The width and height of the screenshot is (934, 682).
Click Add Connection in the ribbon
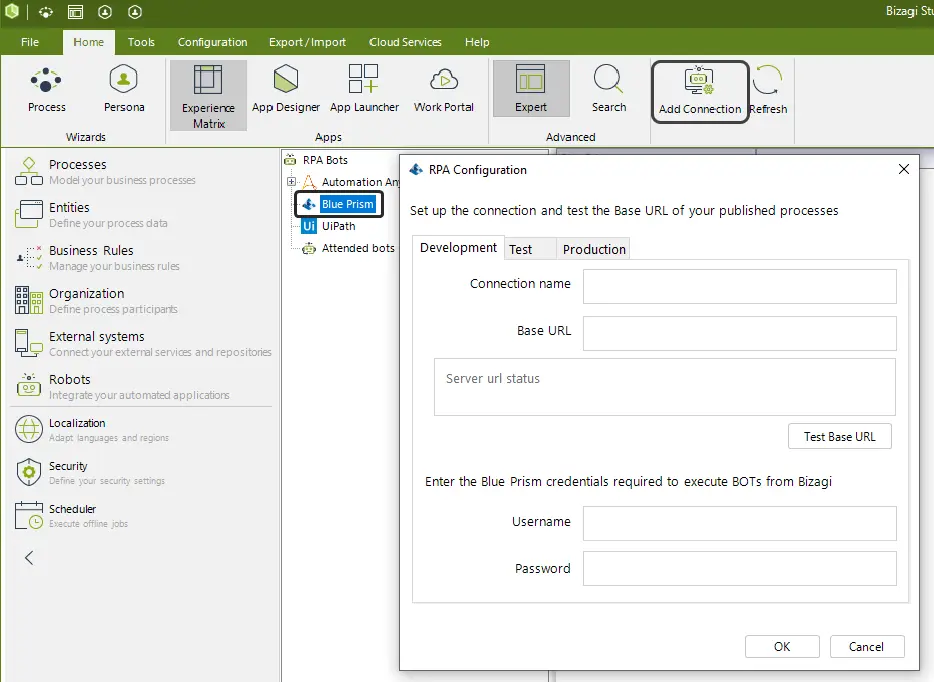(700, 92)
